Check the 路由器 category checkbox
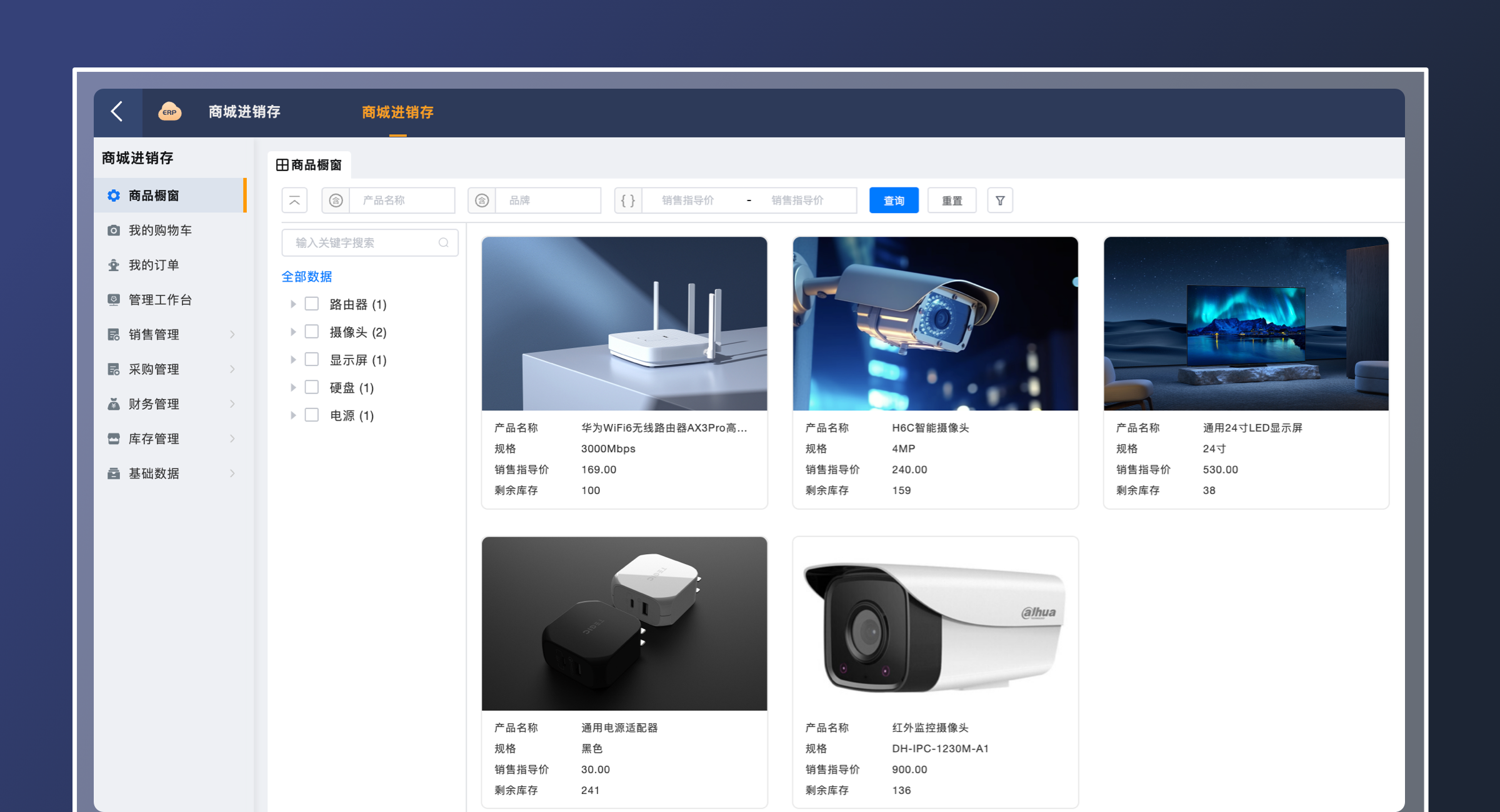This screenshot has width=1500, height=812. [311, 304]
